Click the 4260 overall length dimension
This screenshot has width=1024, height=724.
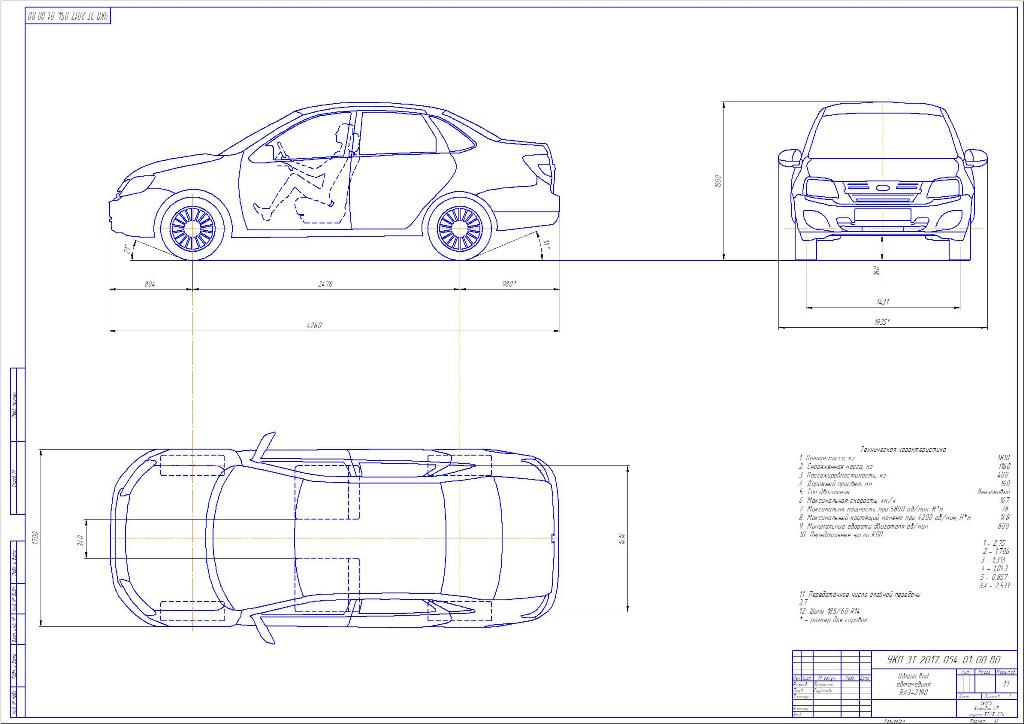[314, 325]
